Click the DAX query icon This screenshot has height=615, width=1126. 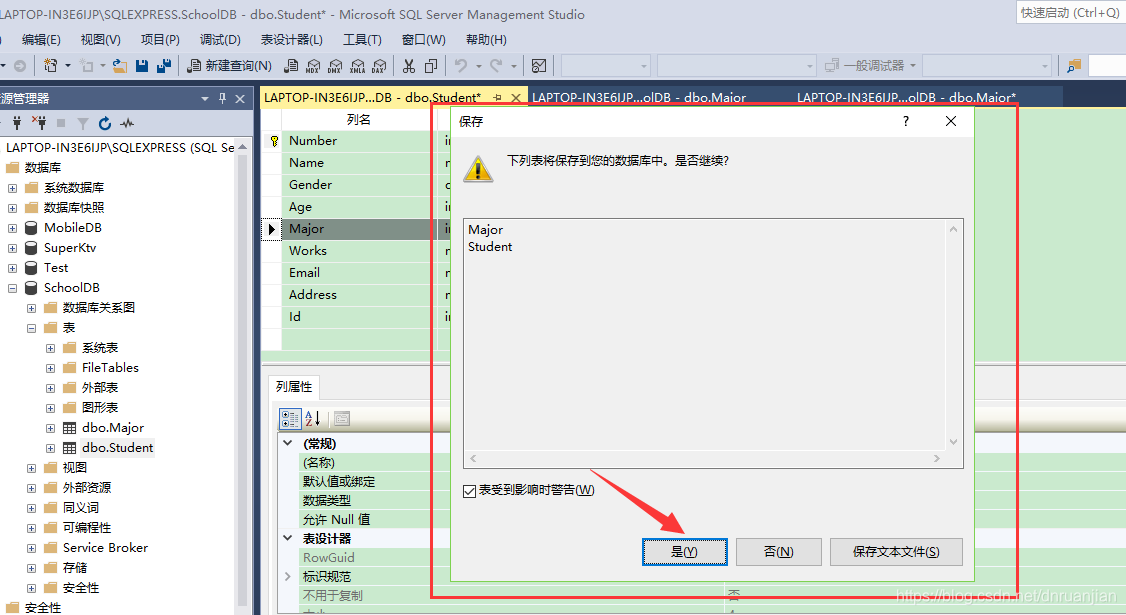coord(379,65)
